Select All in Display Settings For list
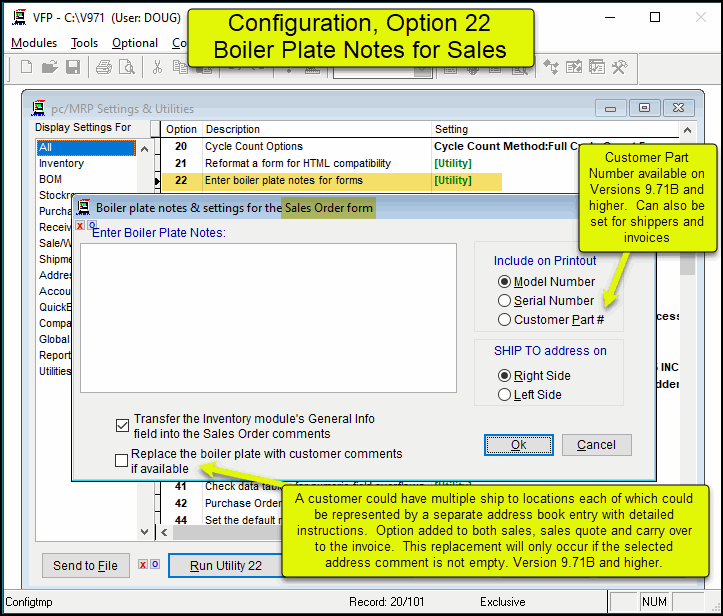This screenshot has width=723, height=616. (86, 148)
